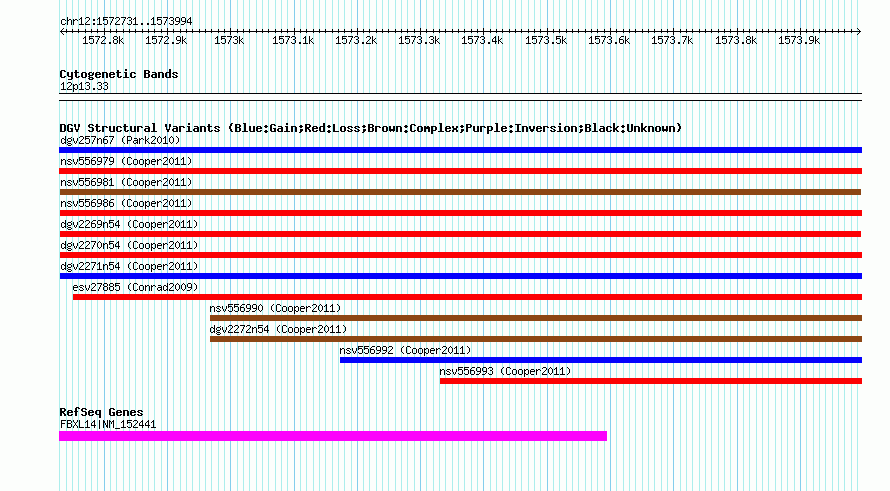
Task: Click the magenta FBXL14 gene bar
Action: [333, 436]
